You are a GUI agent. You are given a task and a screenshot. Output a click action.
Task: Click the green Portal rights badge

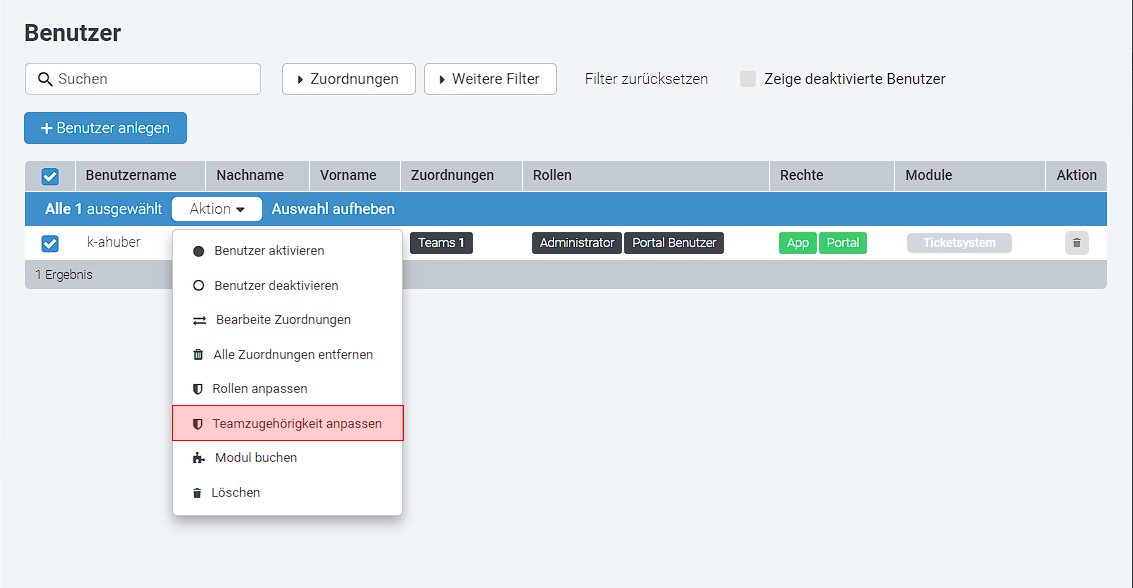coord(843,243)
